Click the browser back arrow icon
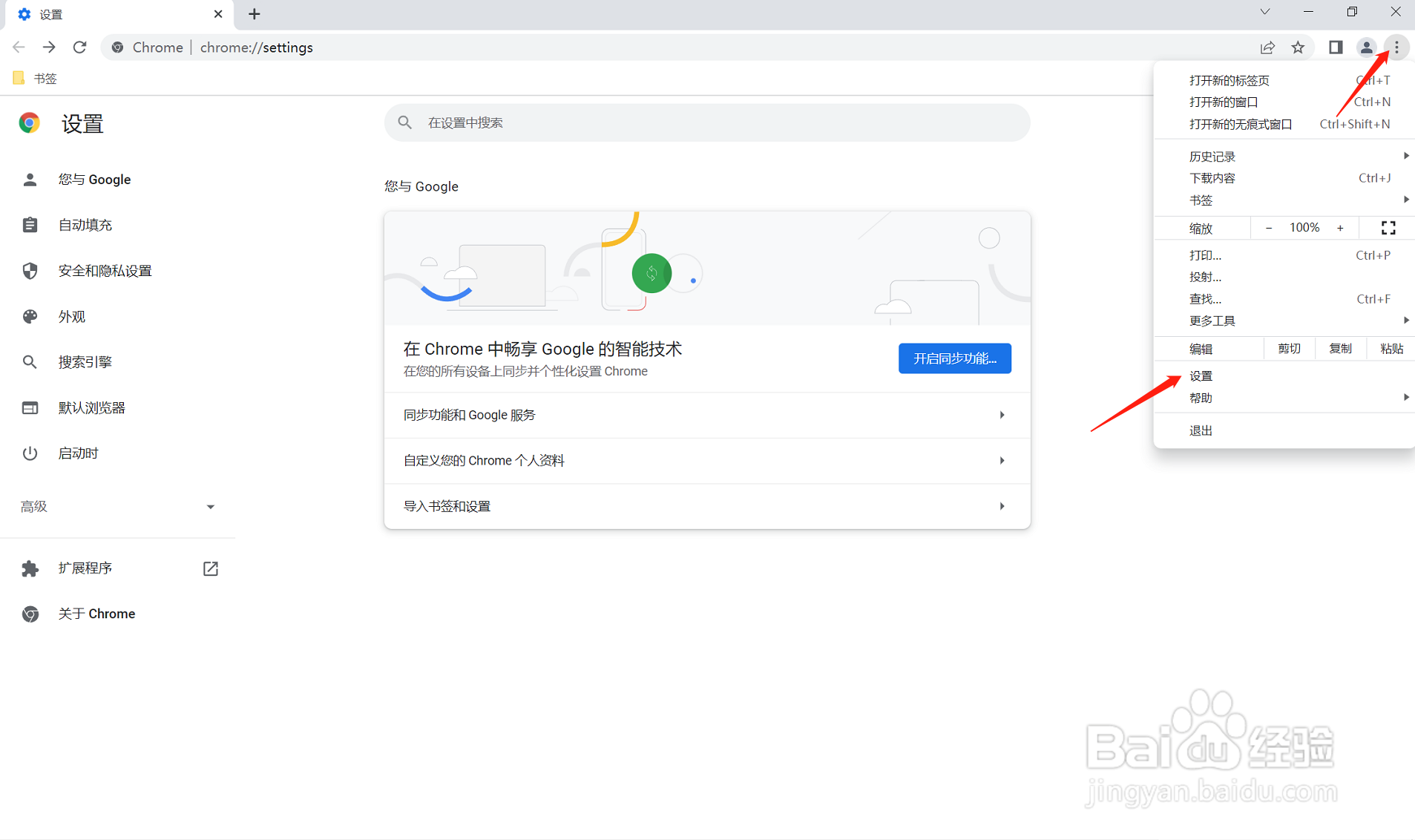Image resolution: width=1415 pixels, height=840 pixels. click(x=19, y=47)
